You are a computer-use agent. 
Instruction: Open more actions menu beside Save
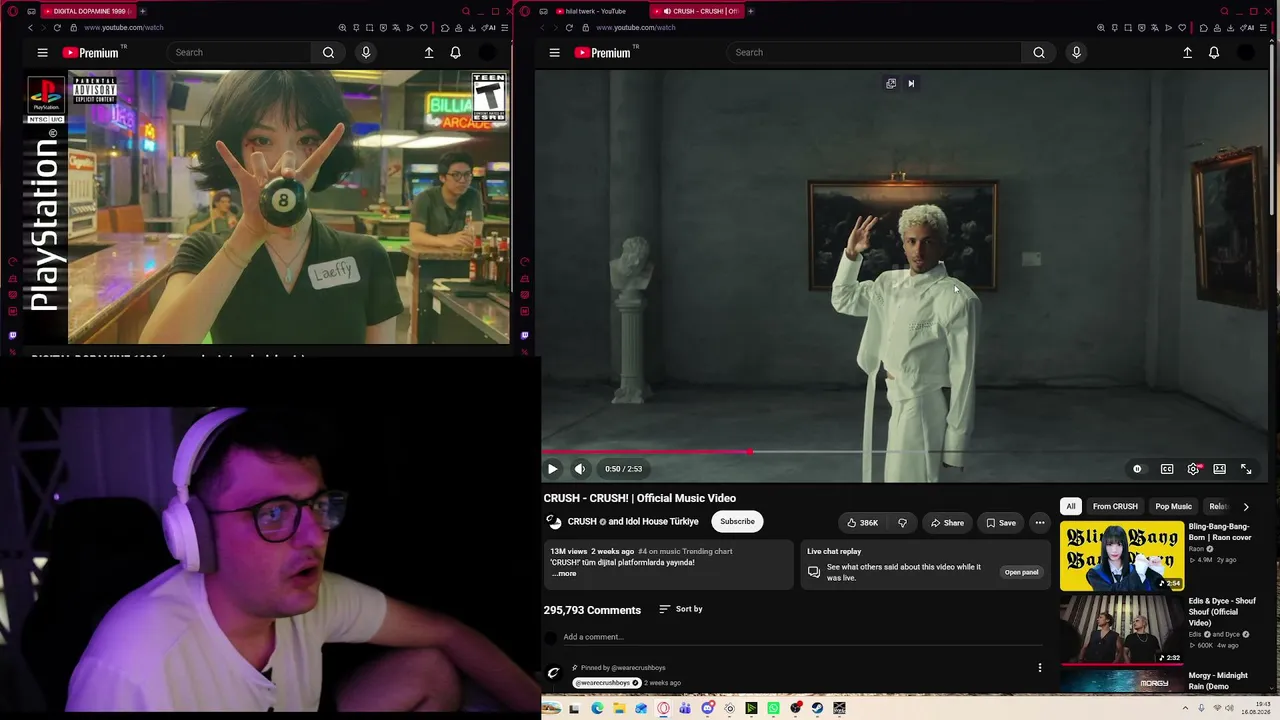1040,522
